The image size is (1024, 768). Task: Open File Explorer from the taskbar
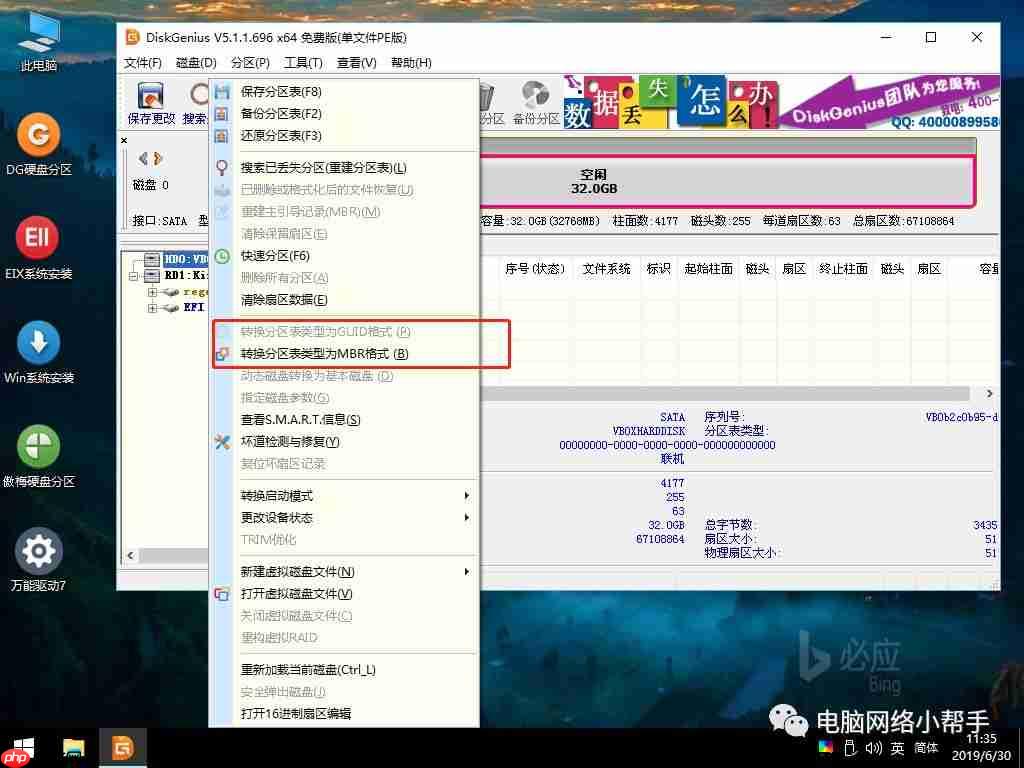[x=73, y=747]
